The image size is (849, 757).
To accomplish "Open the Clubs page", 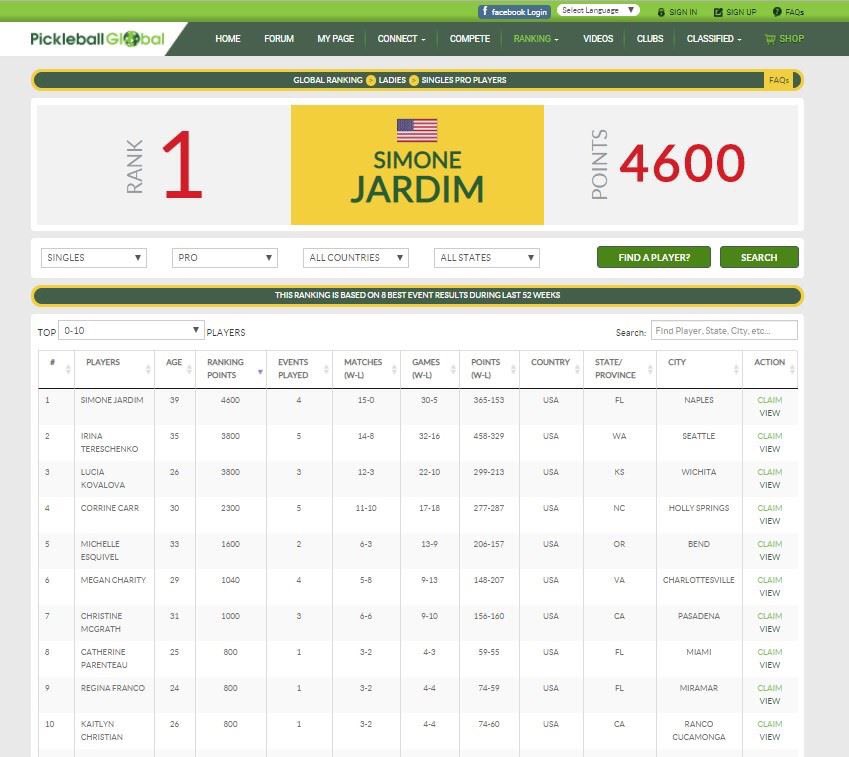I will [x=650, y=38].
